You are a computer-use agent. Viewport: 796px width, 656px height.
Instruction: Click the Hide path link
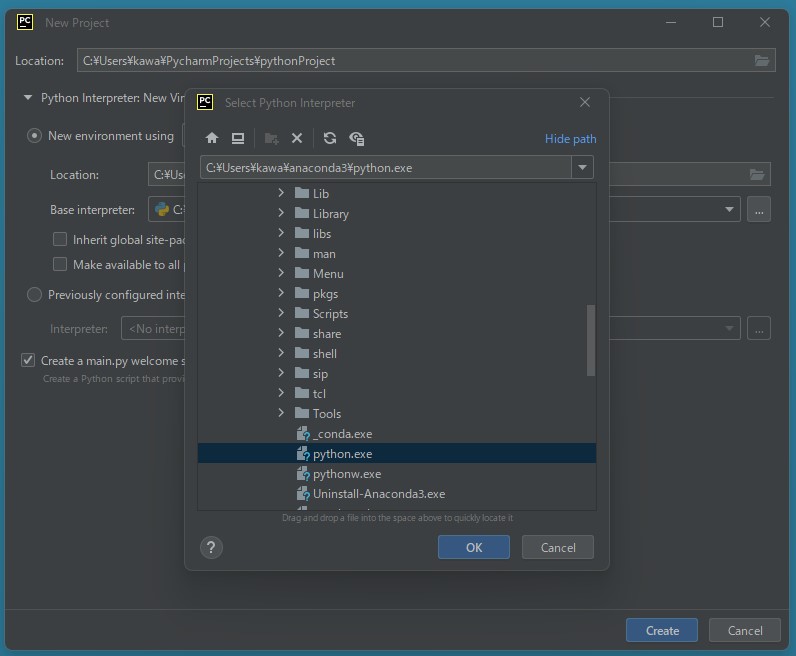click(x=571, y=139)
